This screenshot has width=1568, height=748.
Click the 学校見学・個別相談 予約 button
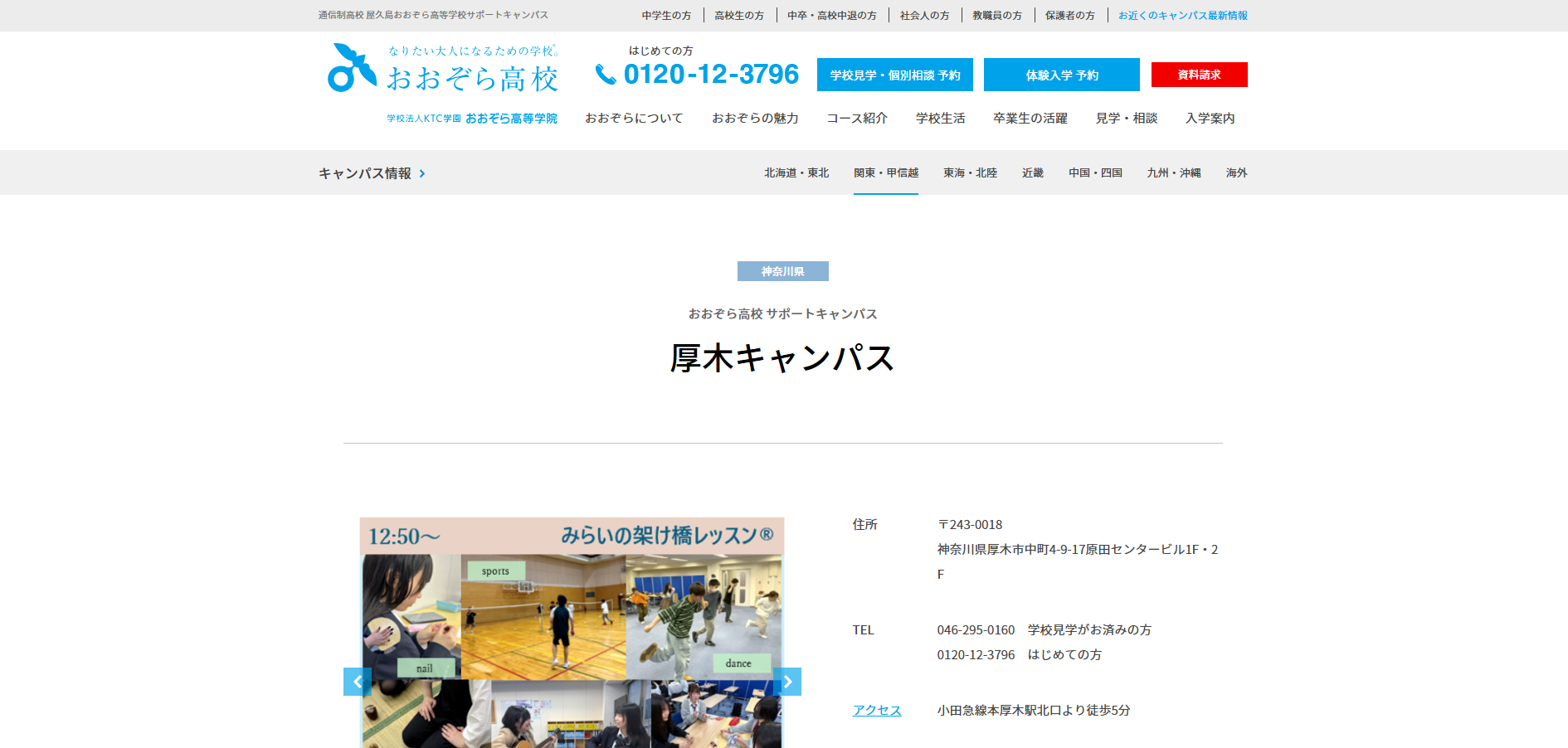(894, 75)
